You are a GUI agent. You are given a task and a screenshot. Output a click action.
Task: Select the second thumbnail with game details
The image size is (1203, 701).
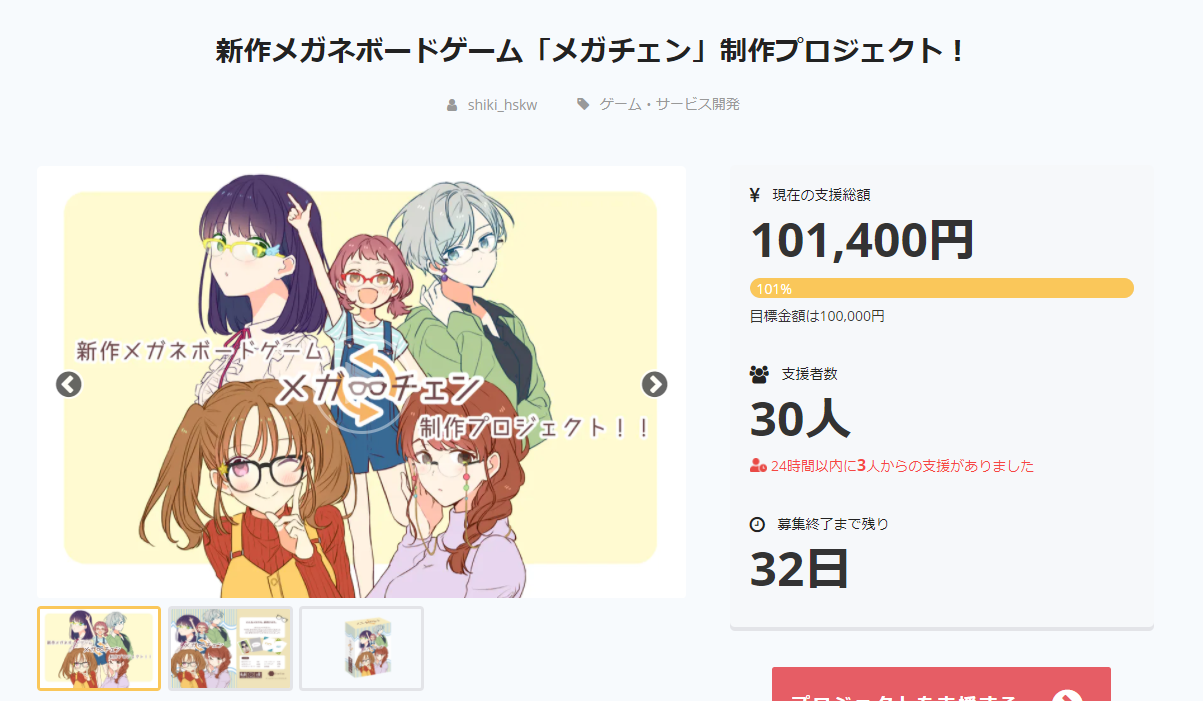click(230, 648)
